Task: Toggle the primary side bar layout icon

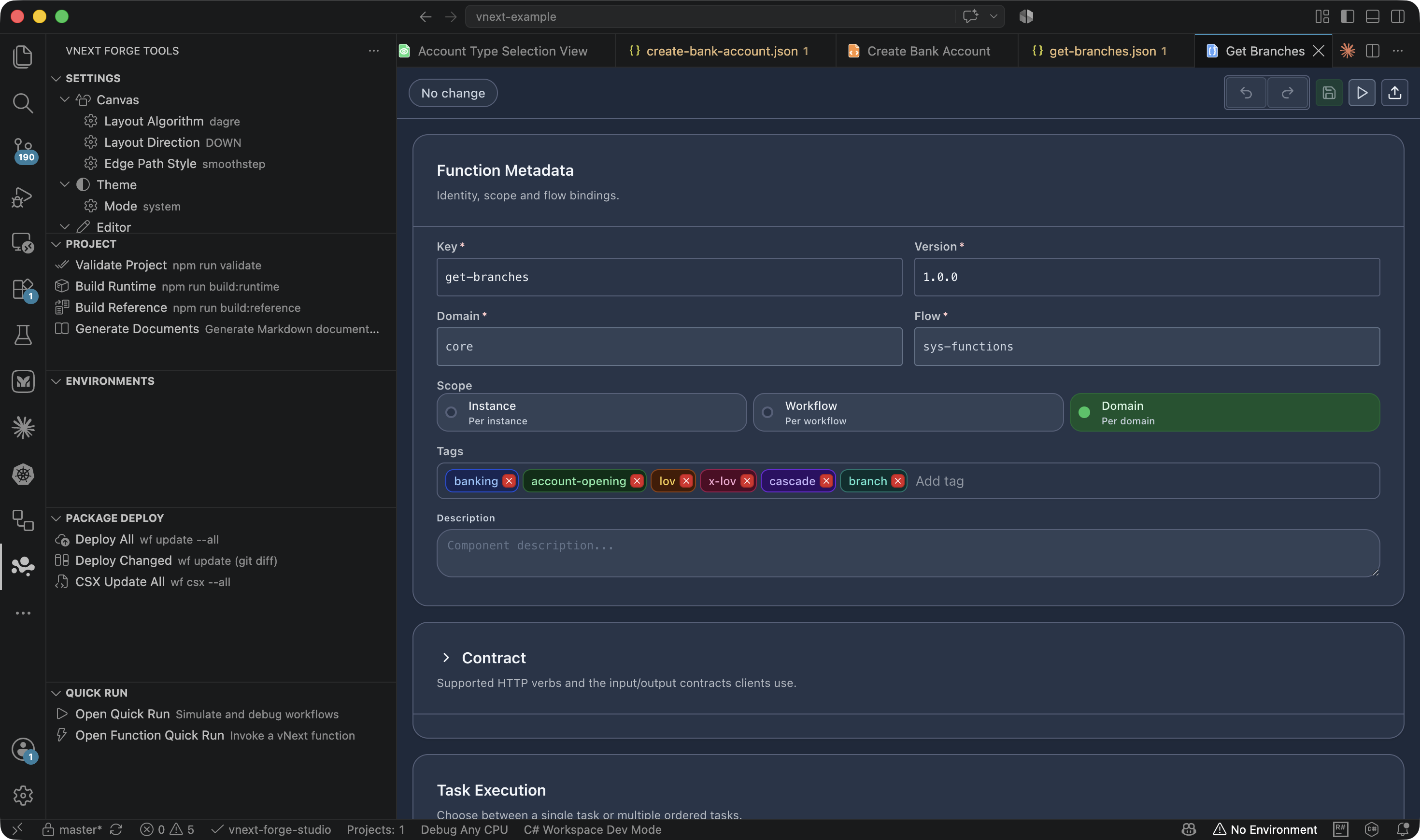Action: [1348, 16]
